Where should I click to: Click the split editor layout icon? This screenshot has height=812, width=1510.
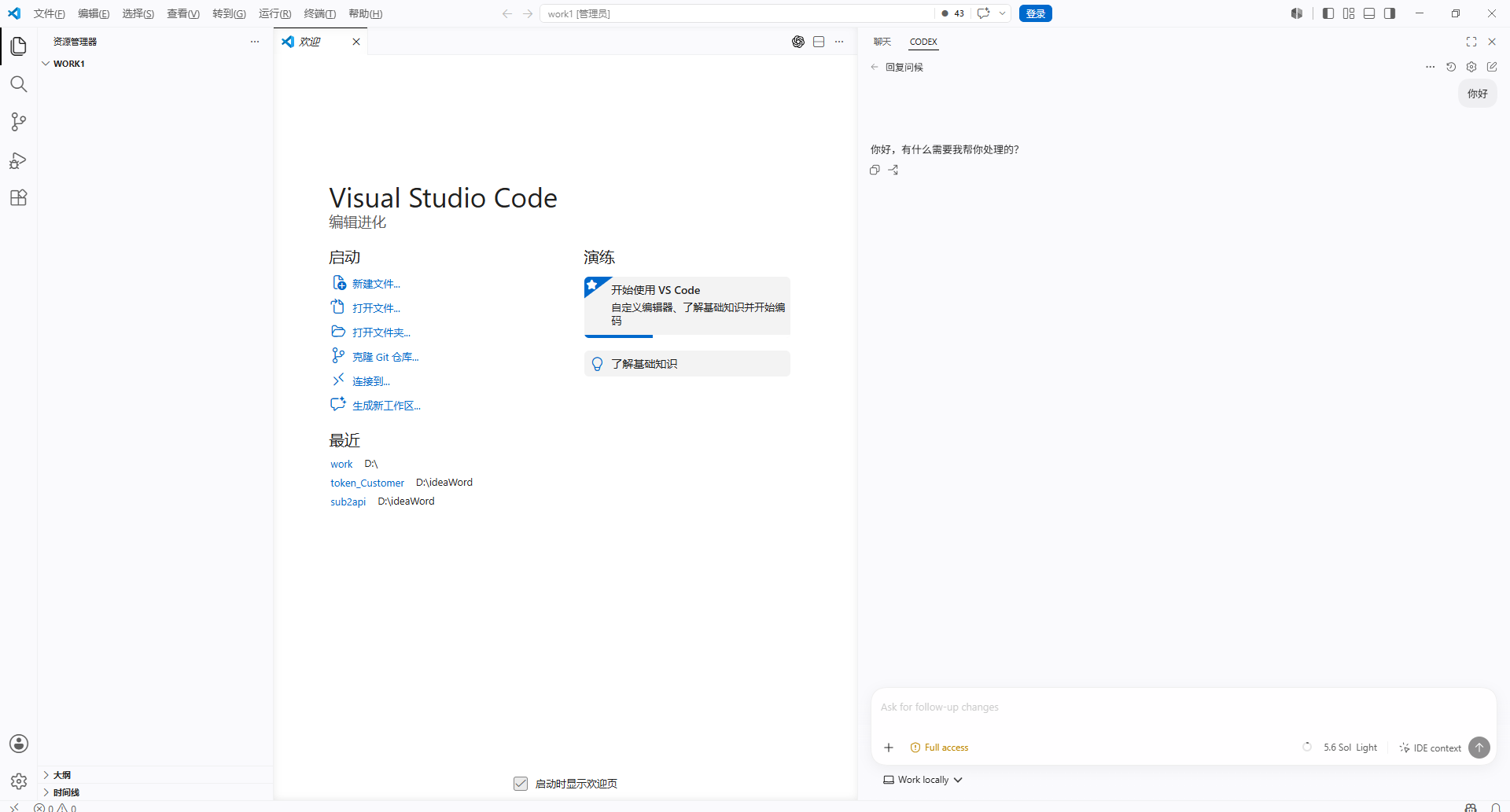tap(819, 42)
